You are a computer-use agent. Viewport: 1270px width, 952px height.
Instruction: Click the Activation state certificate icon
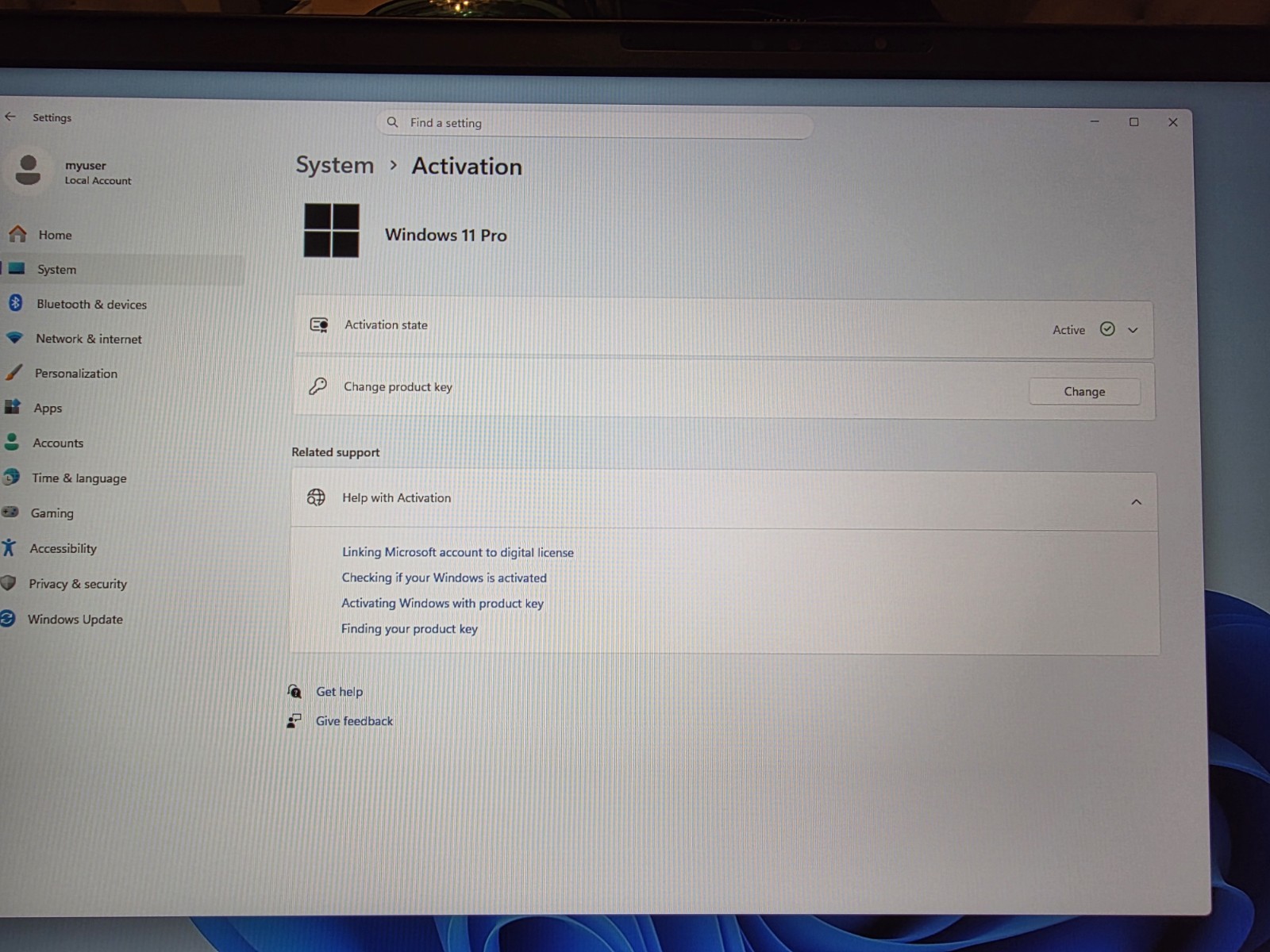click(319, 324)
